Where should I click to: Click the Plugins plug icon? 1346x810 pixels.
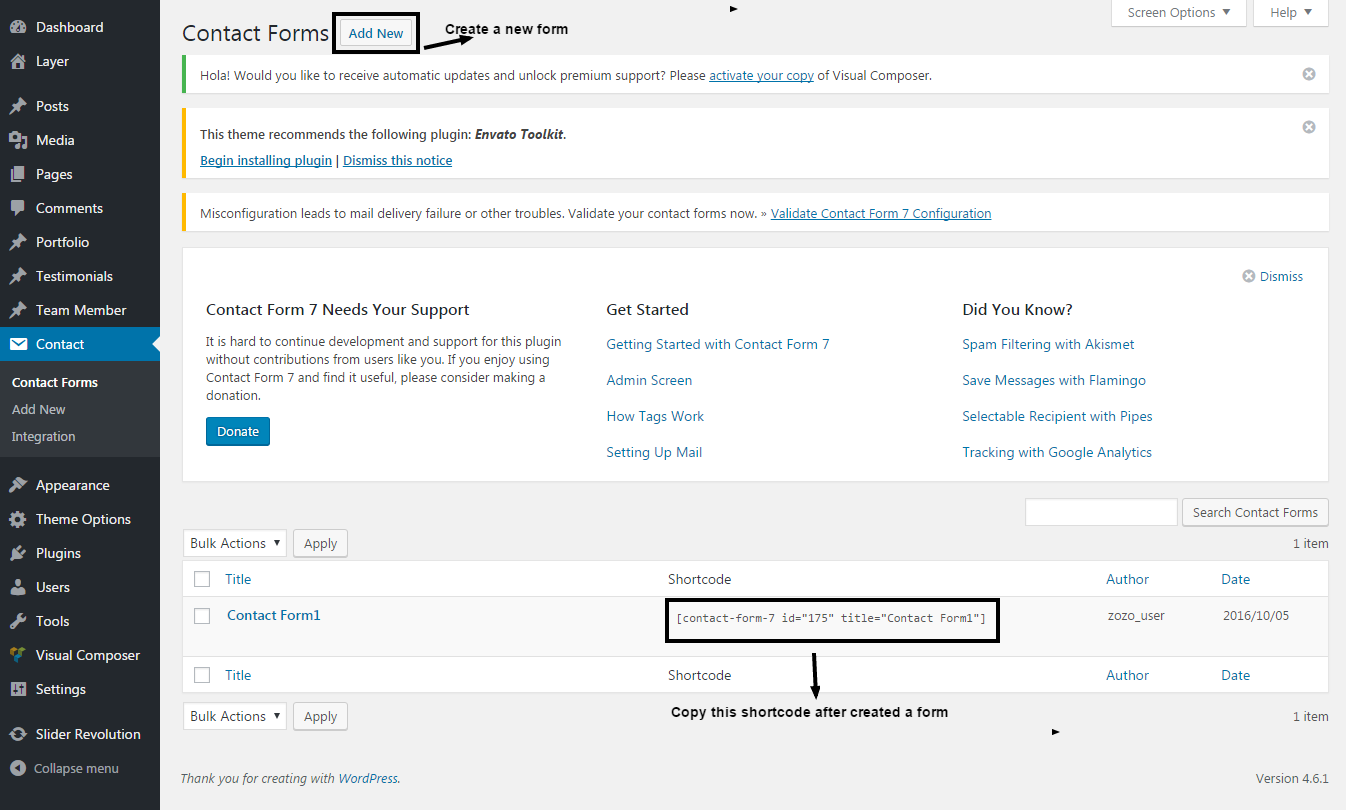pyautogui.click(x=18, y=553)
